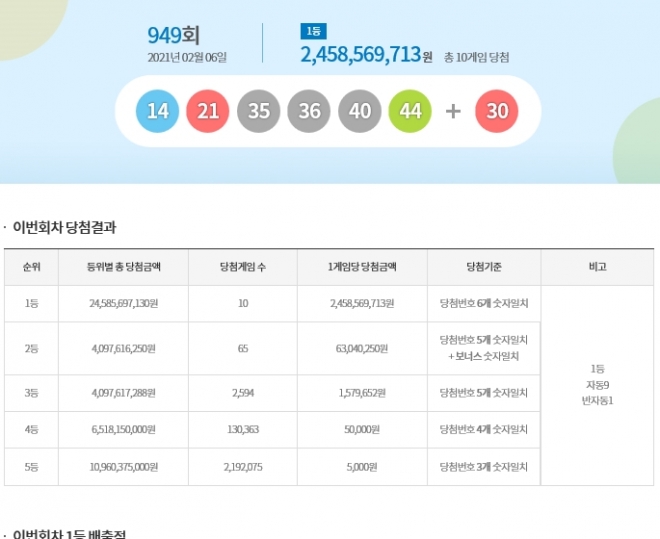
Task: Click the blue 1등 badge
Action: click(x=313, y=31)
